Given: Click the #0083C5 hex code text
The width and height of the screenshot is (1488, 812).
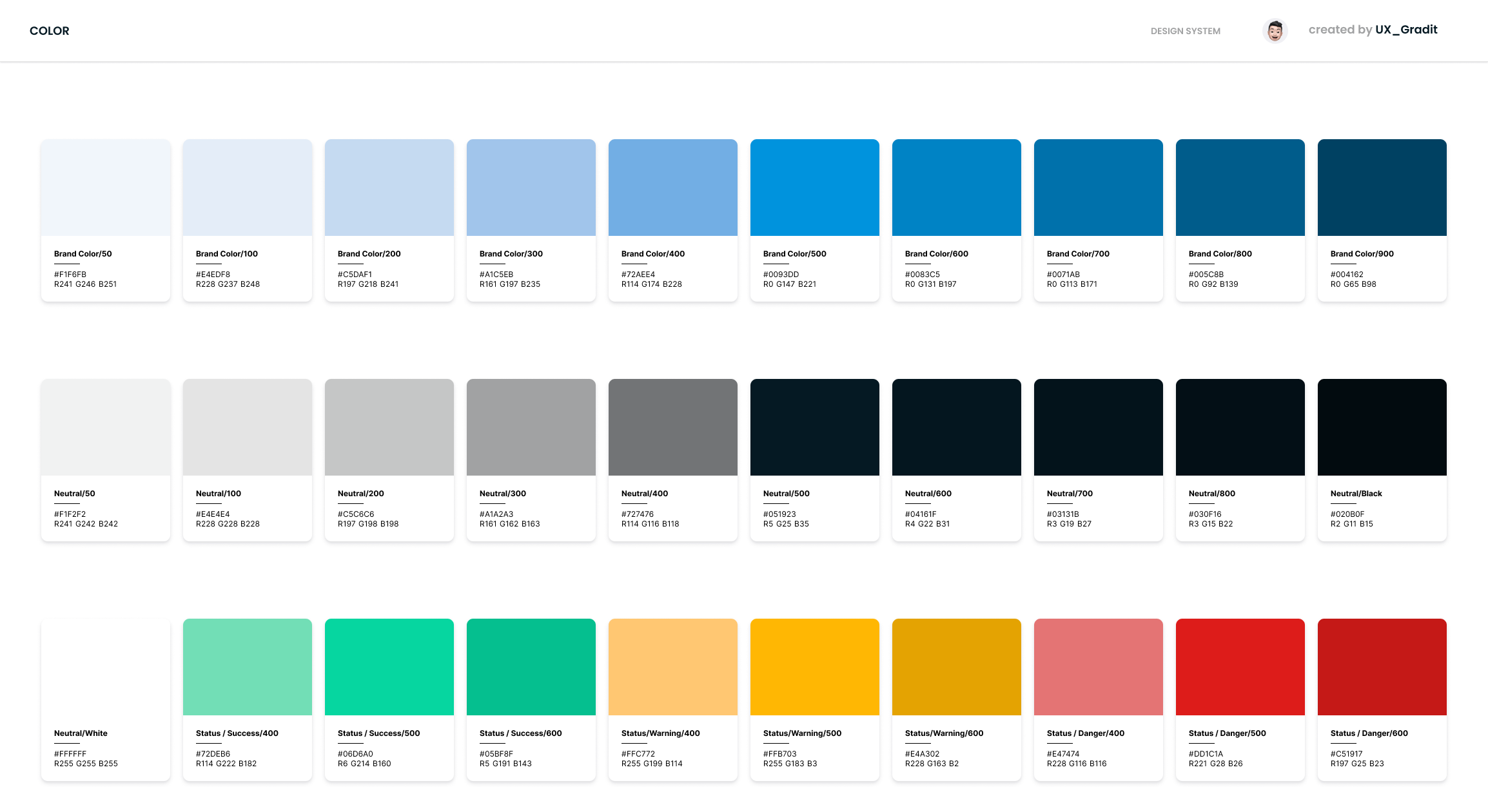Looking at the screenshot, I should pyautogui.click(x=922, y=275).
